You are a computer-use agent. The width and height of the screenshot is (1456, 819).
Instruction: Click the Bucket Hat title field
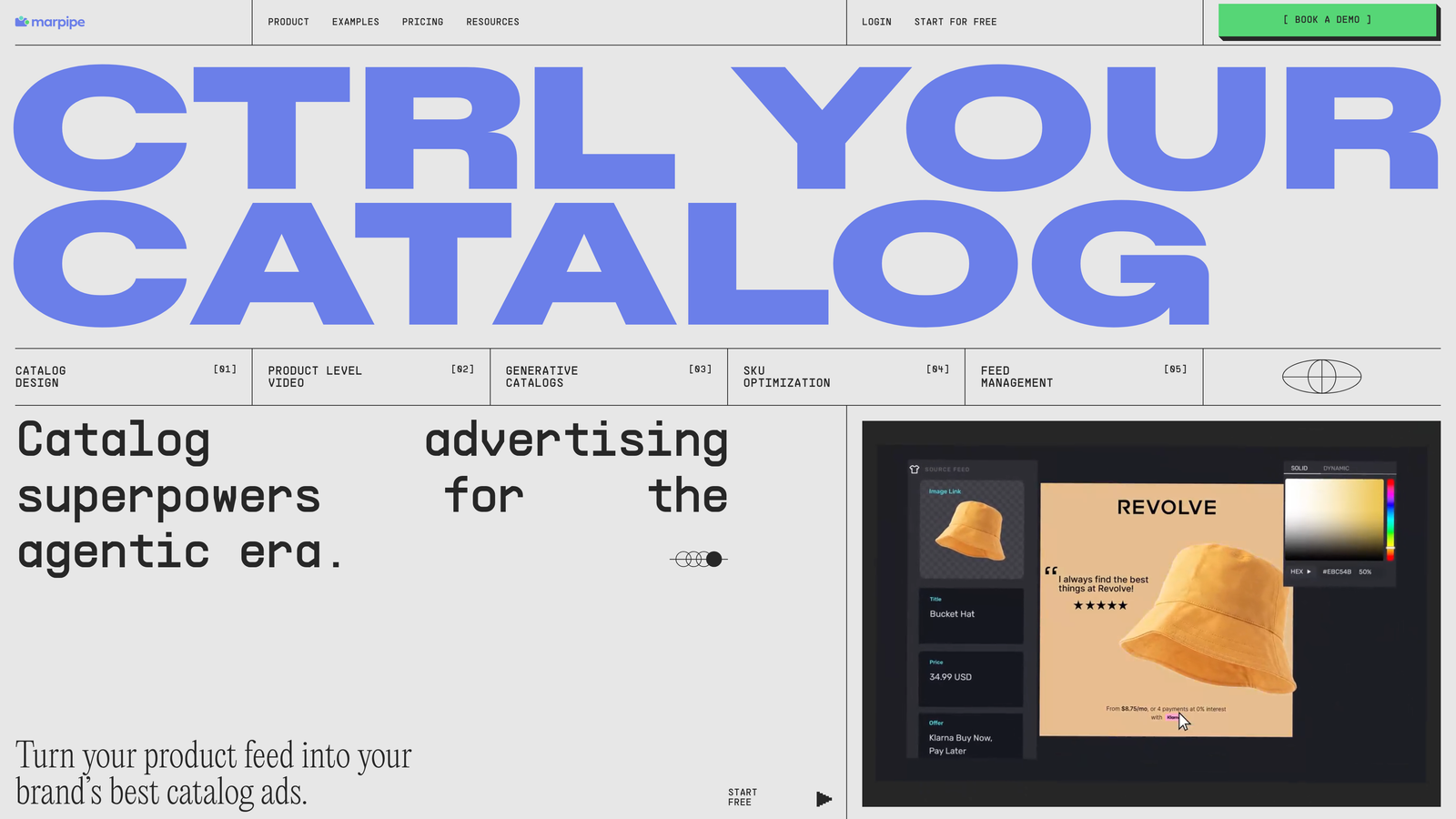[971, 616]
